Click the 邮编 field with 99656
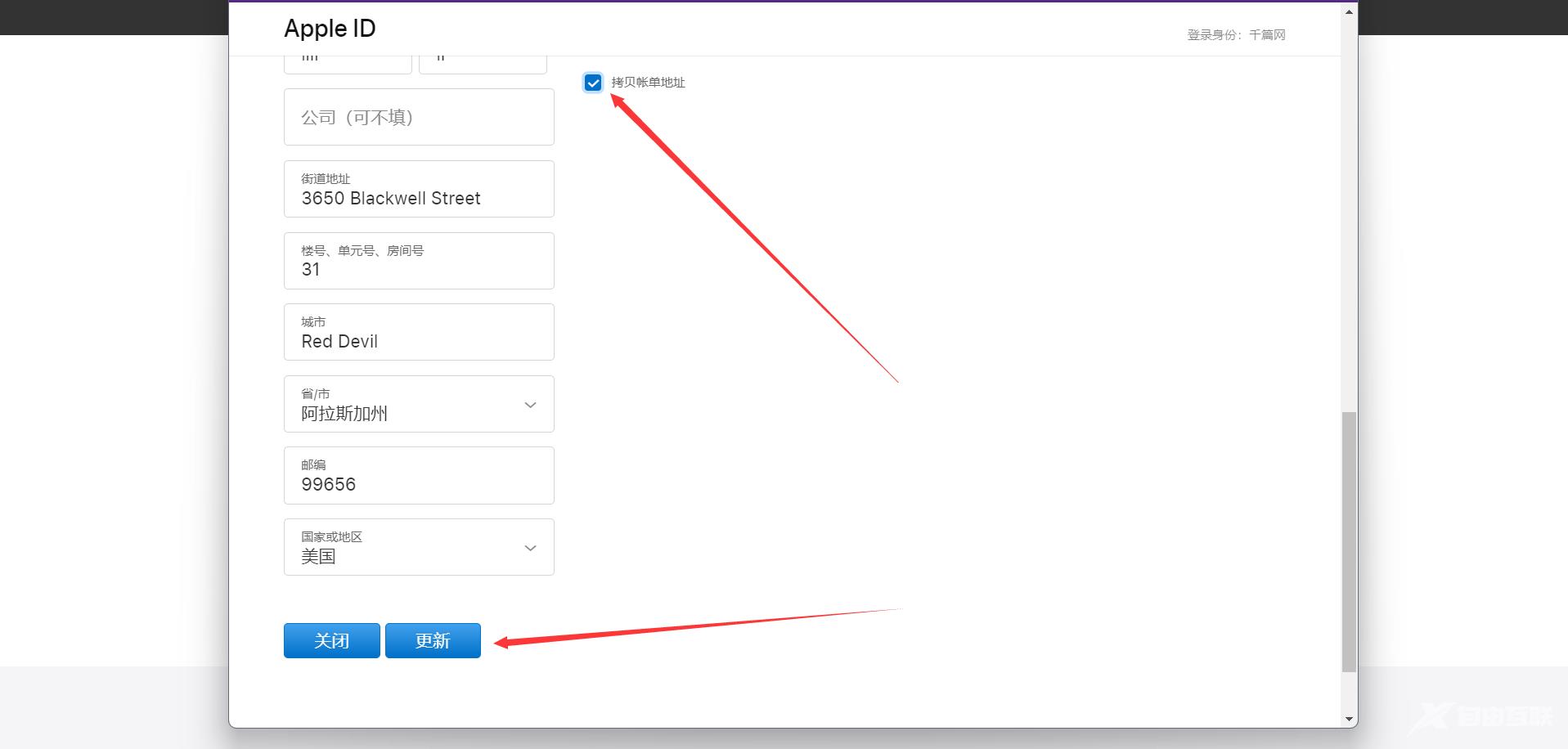 pyautogui.click(x=419, y=476)
